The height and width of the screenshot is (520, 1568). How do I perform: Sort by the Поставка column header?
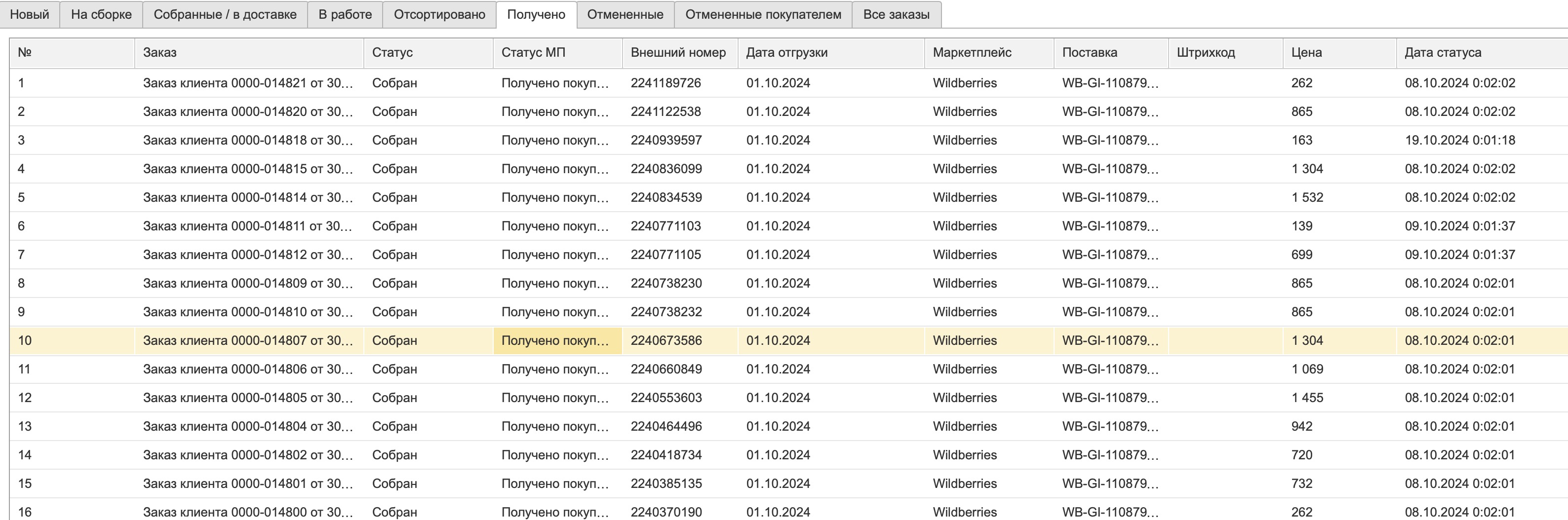point(1111,53)
